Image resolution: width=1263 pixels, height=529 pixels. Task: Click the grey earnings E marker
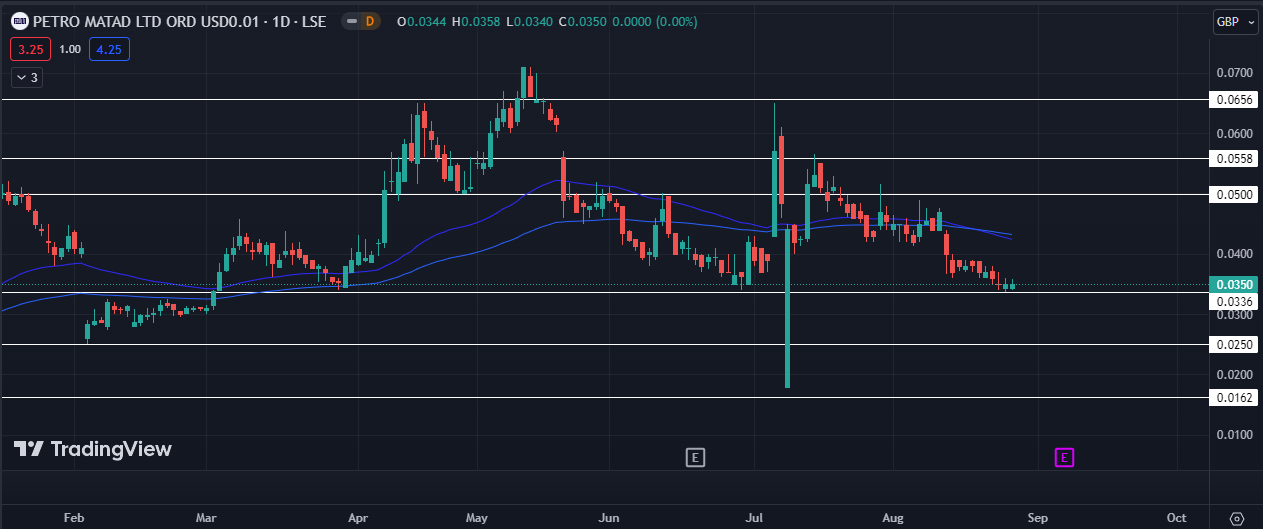(696, 458)
